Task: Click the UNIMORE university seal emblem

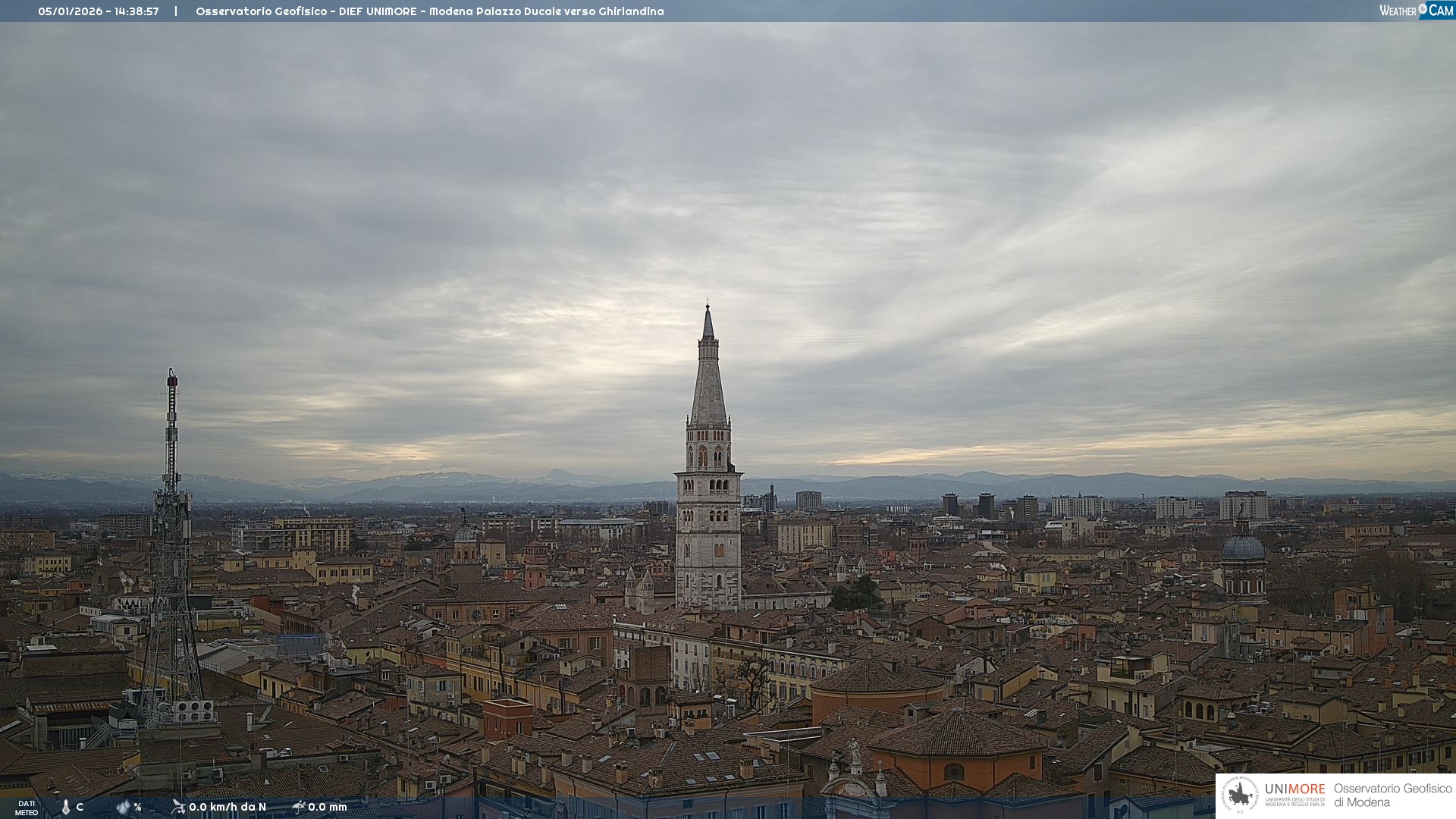Action: [1240, 795]
